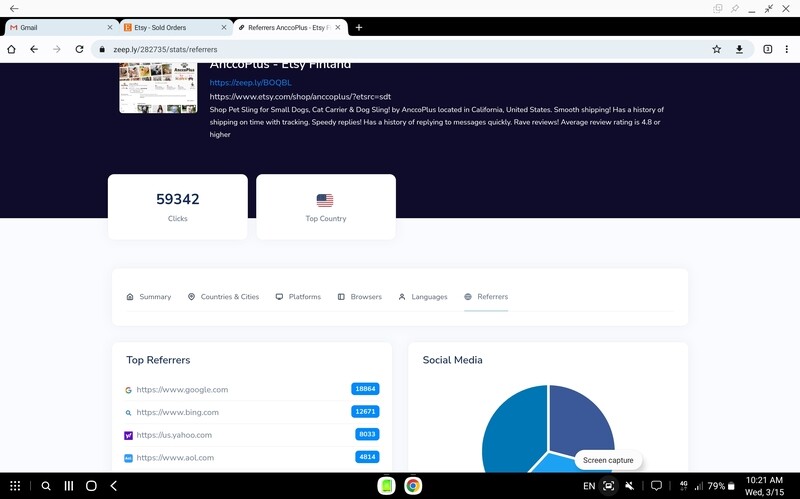The height and width of the screenshot is (499, 800).
Task: Switch to Etsy - Sold Orders tab
Action: tap(176, 28)
